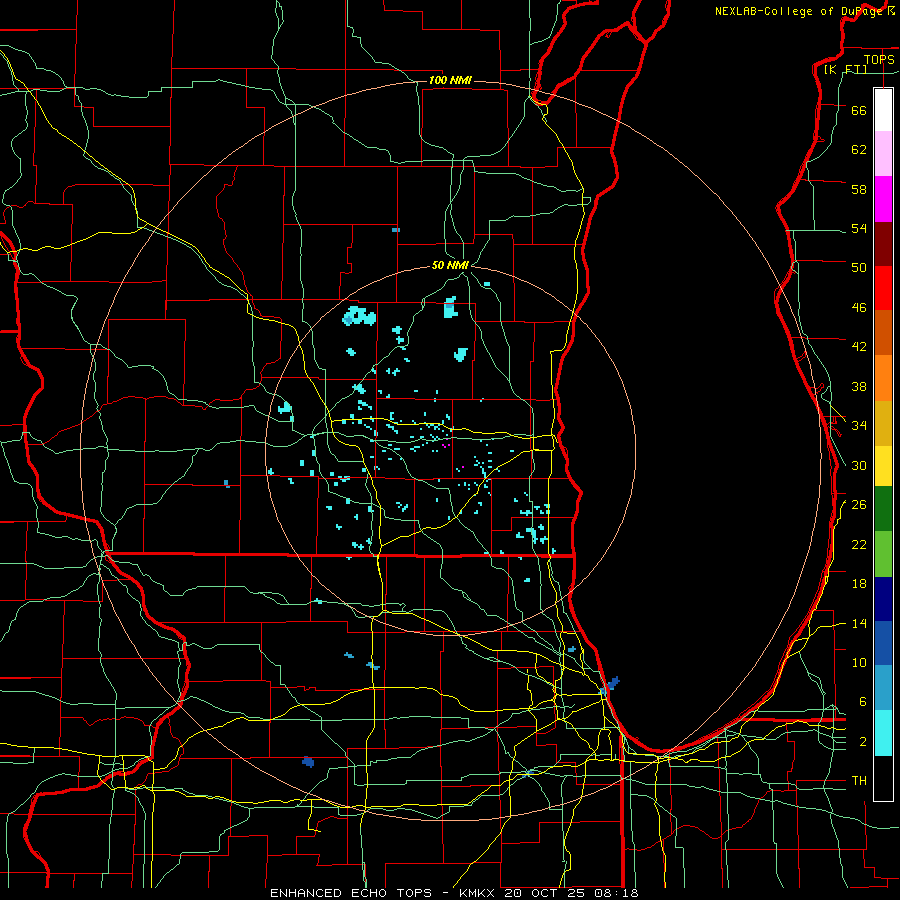The image size is (900, 900).
Task: Click the legend value "26"
Action: tap(859, 505)
